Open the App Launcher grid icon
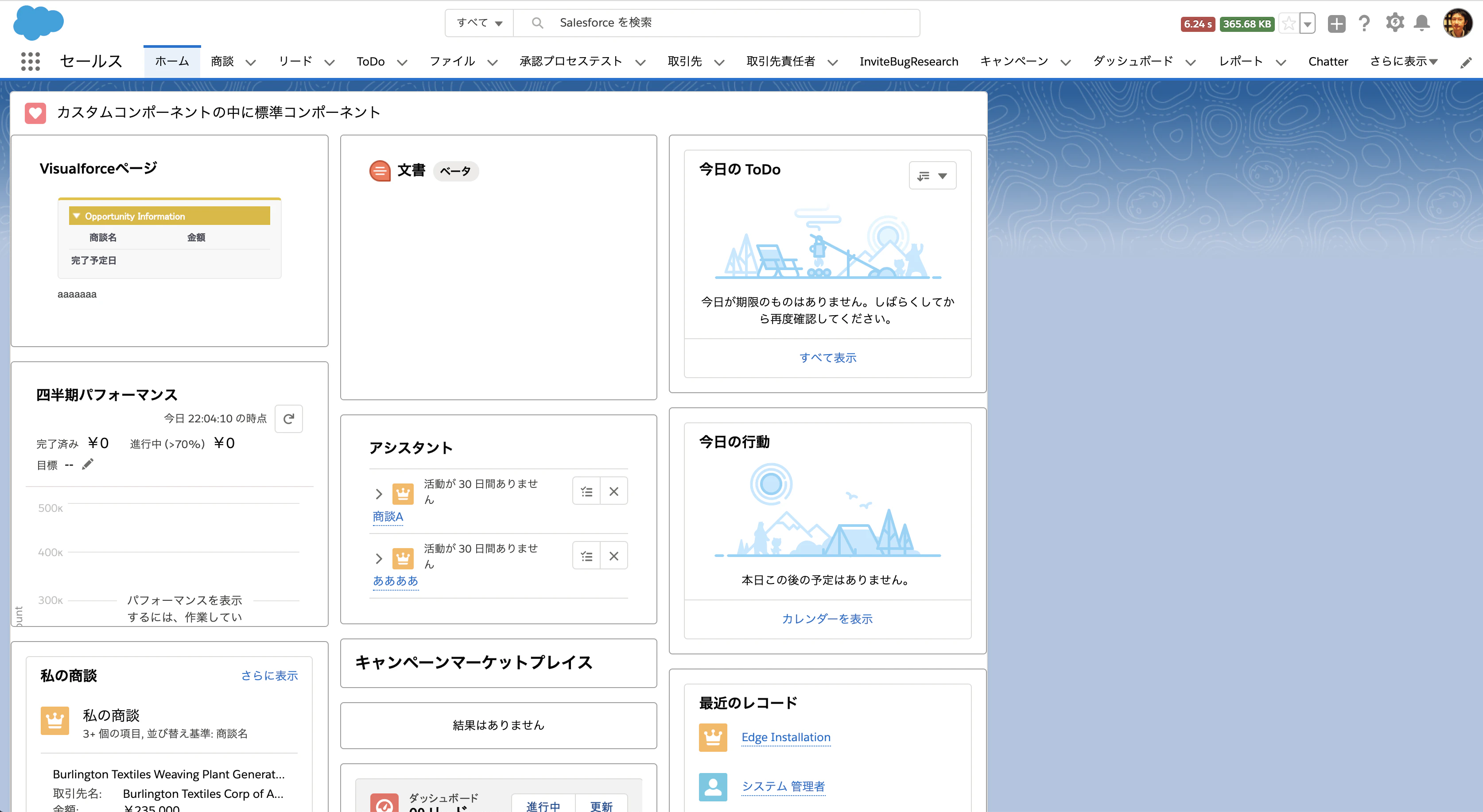 [x=30, y=61]
